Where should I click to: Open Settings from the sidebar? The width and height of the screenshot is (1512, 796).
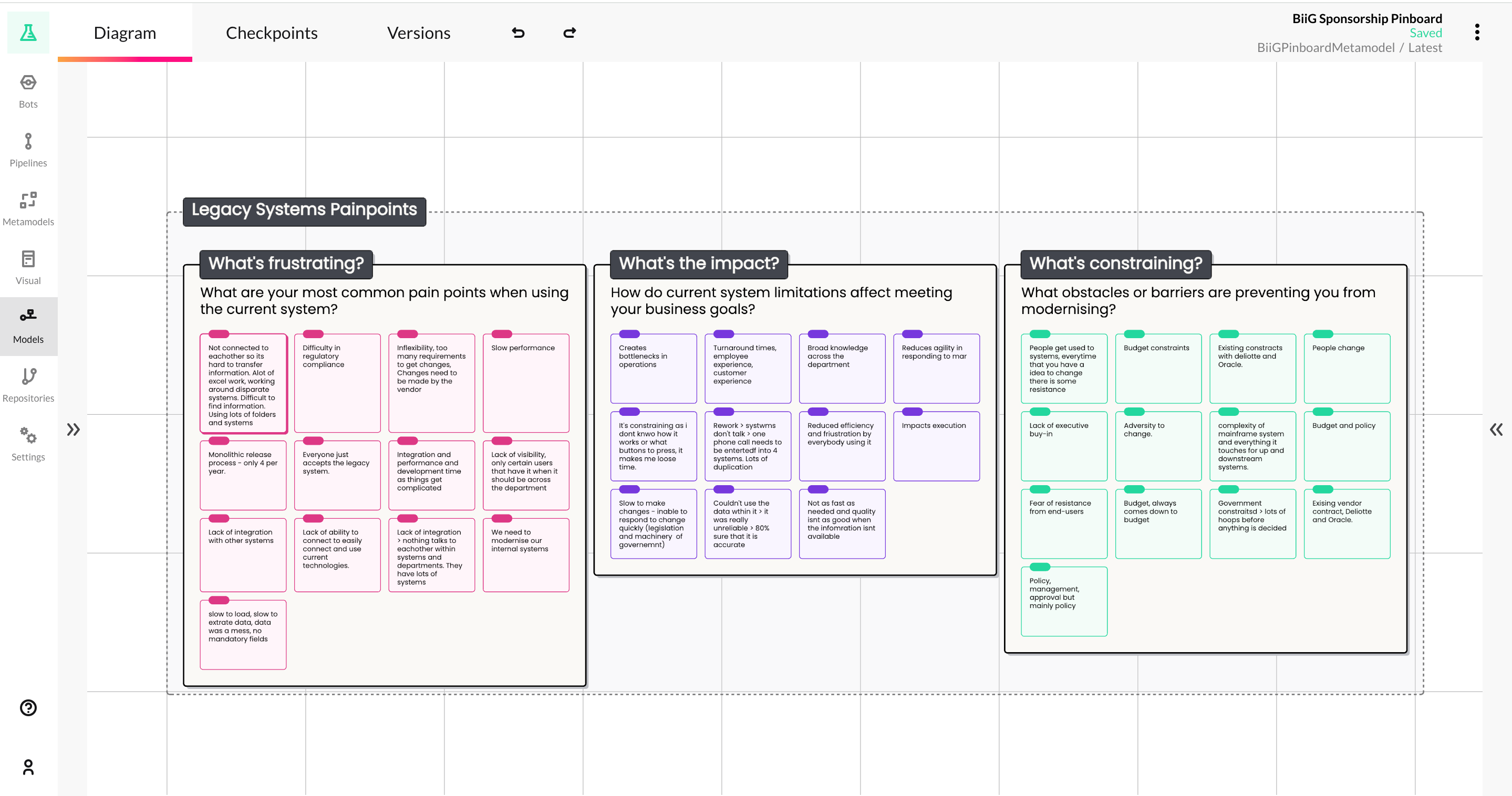click(x=28, y=444)
